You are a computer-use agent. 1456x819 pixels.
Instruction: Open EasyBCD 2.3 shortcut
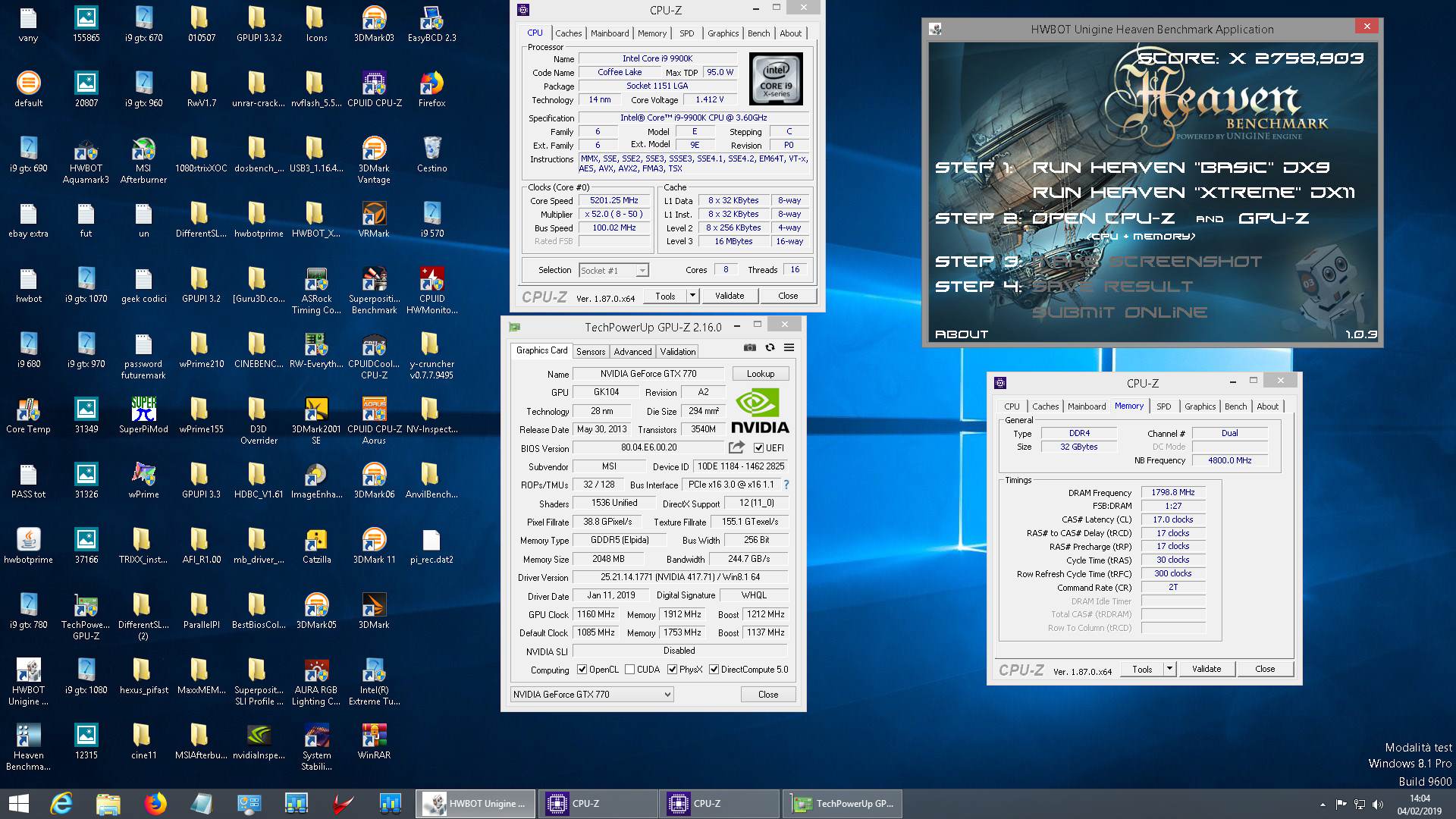pos(431,24)
